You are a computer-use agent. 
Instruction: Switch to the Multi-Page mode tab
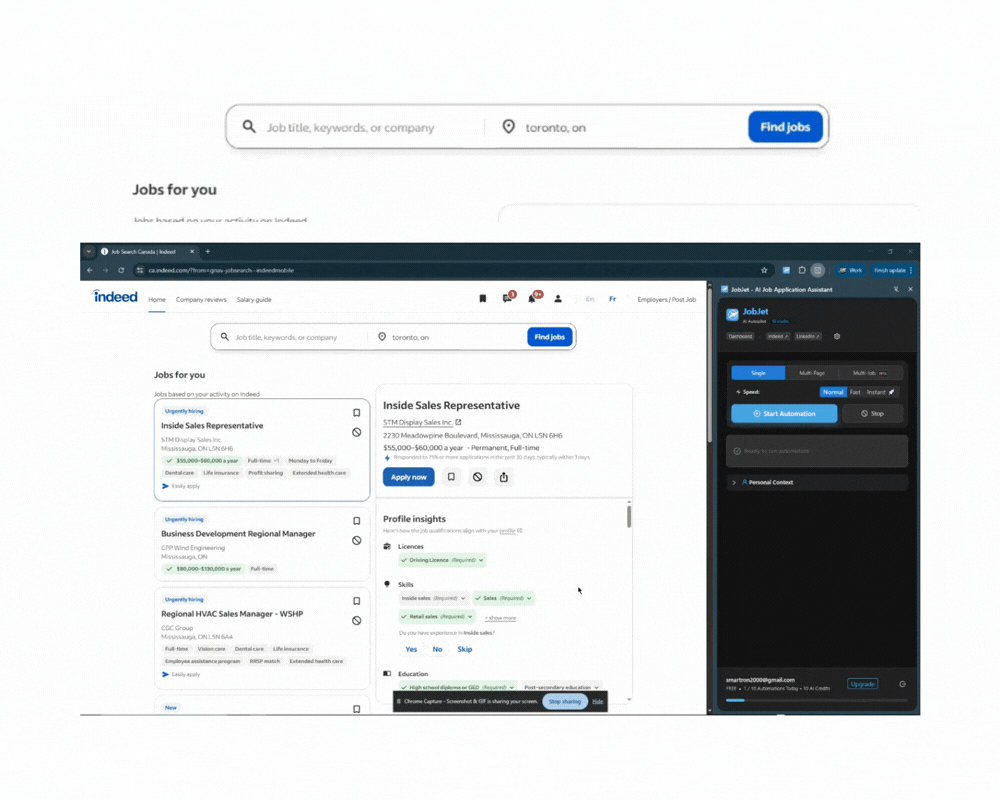[812, 373]
